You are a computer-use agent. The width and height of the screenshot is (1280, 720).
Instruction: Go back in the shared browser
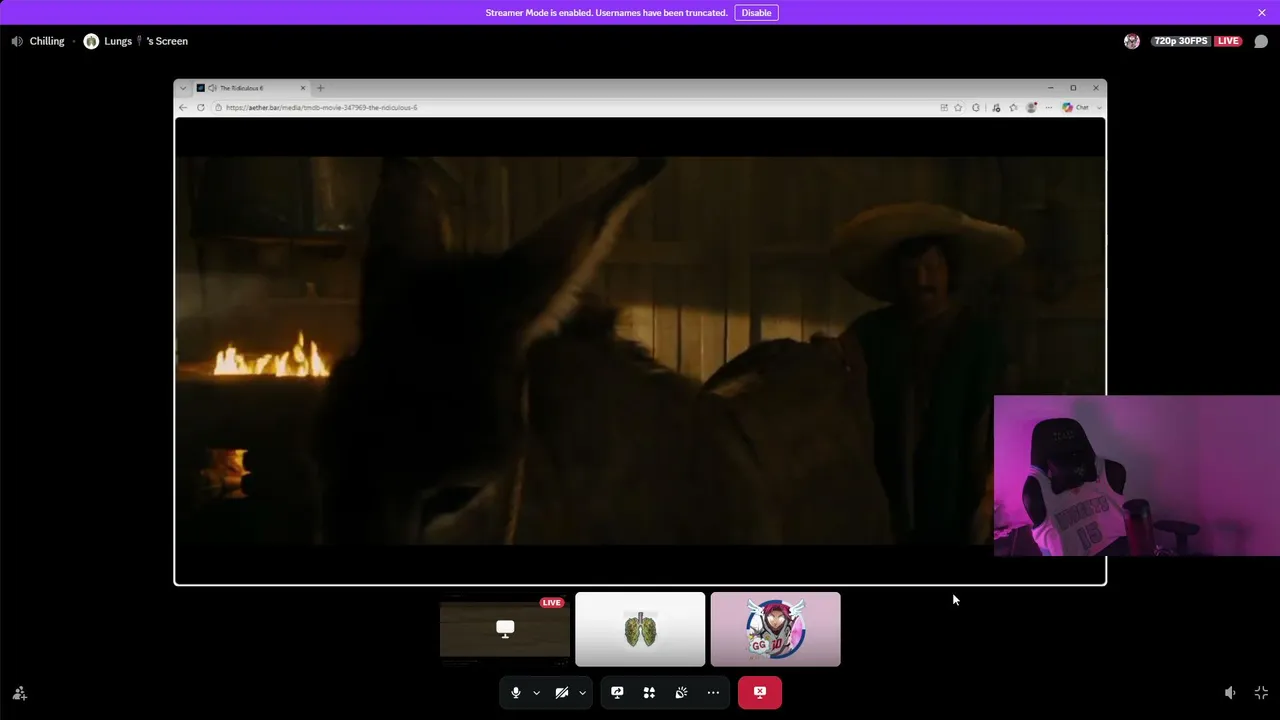click(x=183, y=107)
